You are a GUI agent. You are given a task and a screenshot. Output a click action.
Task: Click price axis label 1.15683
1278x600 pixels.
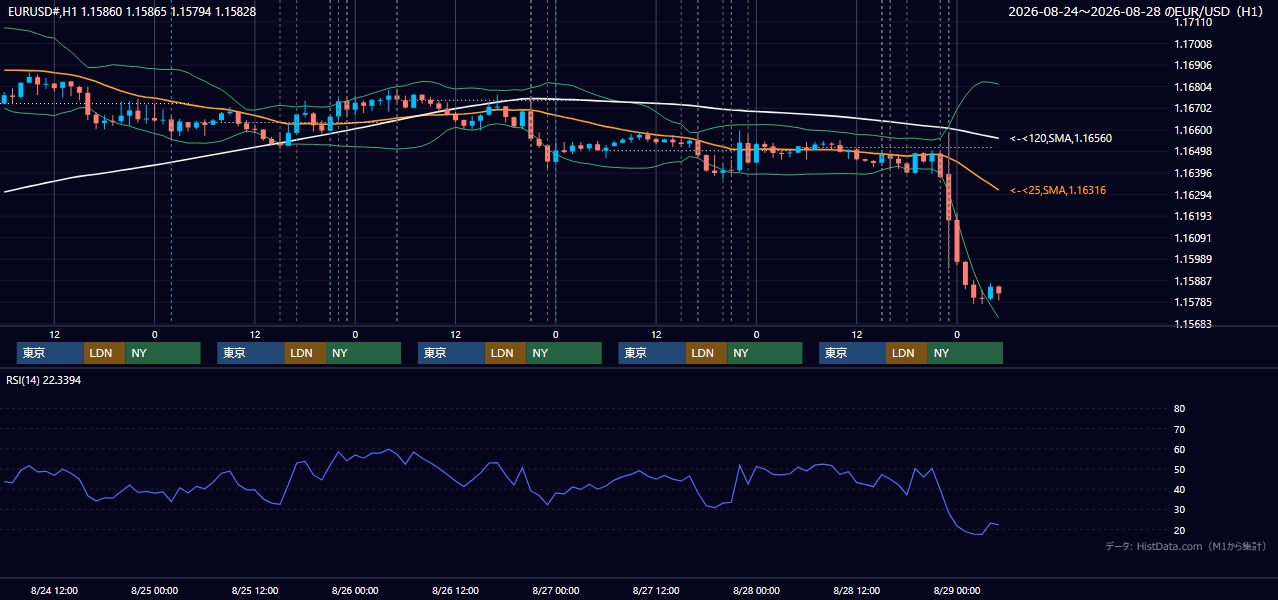[1193, 324]
